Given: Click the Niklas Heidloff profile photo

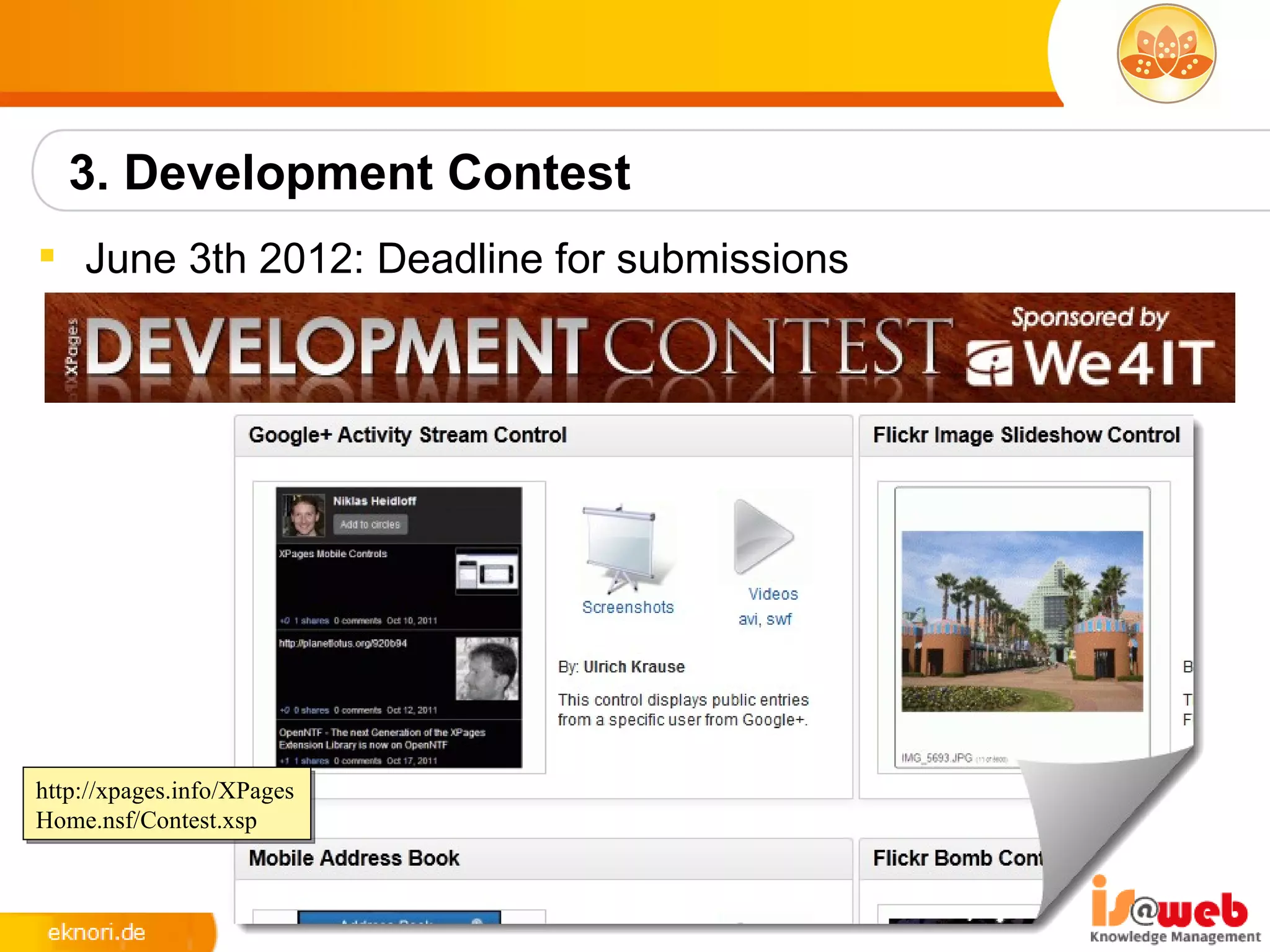Looking at the screenshot, I should point(304,515).
